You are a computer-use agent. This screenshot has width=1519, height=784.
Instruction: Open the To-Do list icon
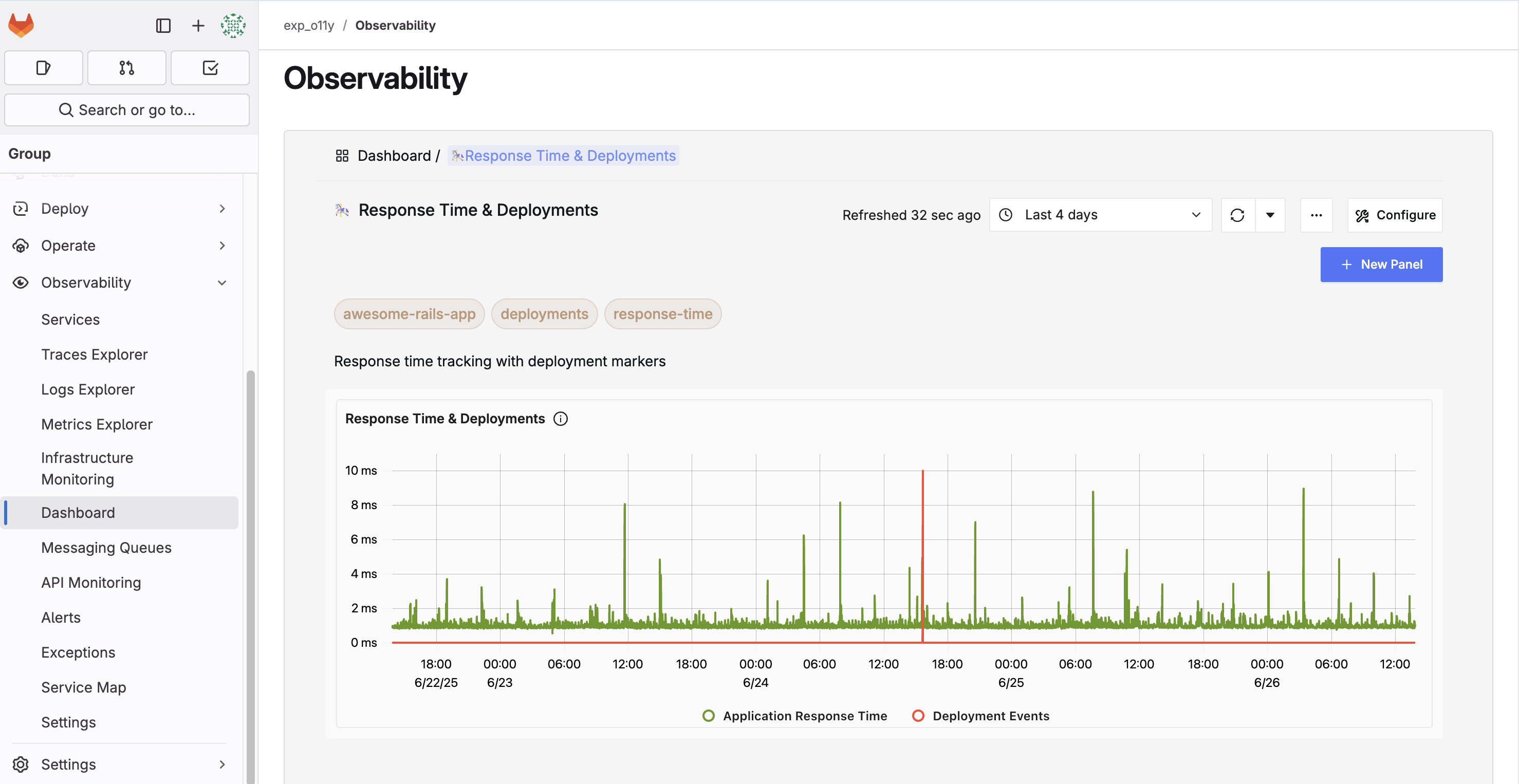pos(210,67)
